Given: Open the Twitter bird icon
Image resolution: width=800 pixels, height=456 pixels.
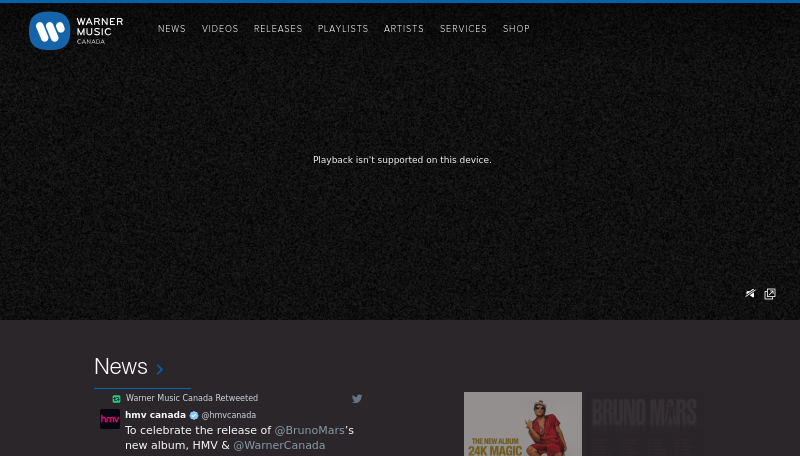Looking at the screenshot, I should pyautogui.click(x=357, y=399).
